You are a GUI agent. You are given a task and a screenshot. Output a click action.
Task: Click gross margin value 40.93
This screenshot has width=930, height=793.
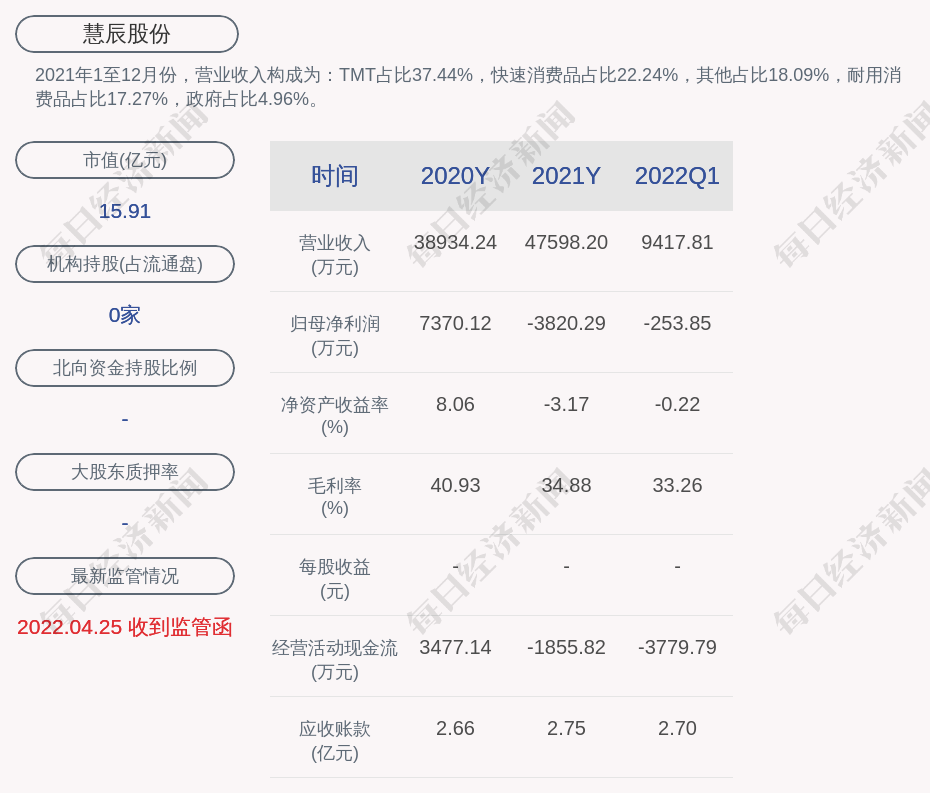pos(455,485)
